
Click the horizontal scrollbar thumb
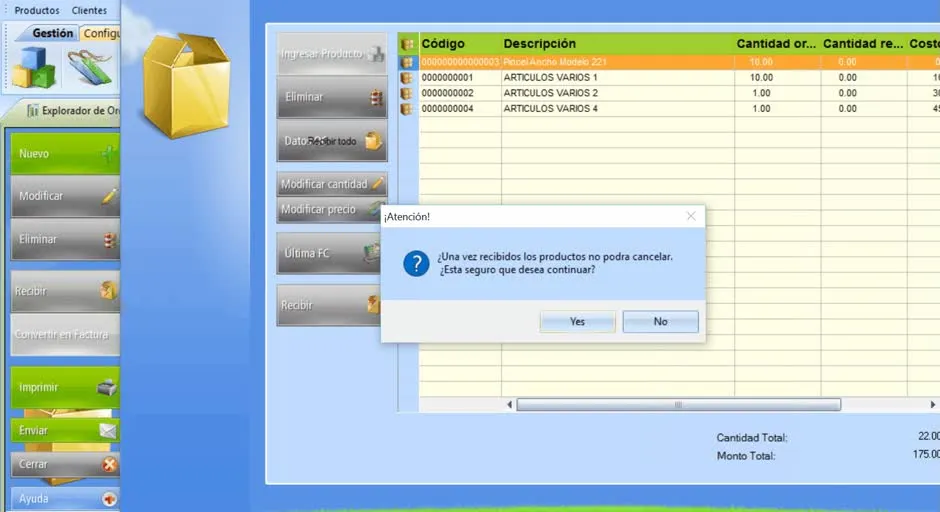pos(679,405)
